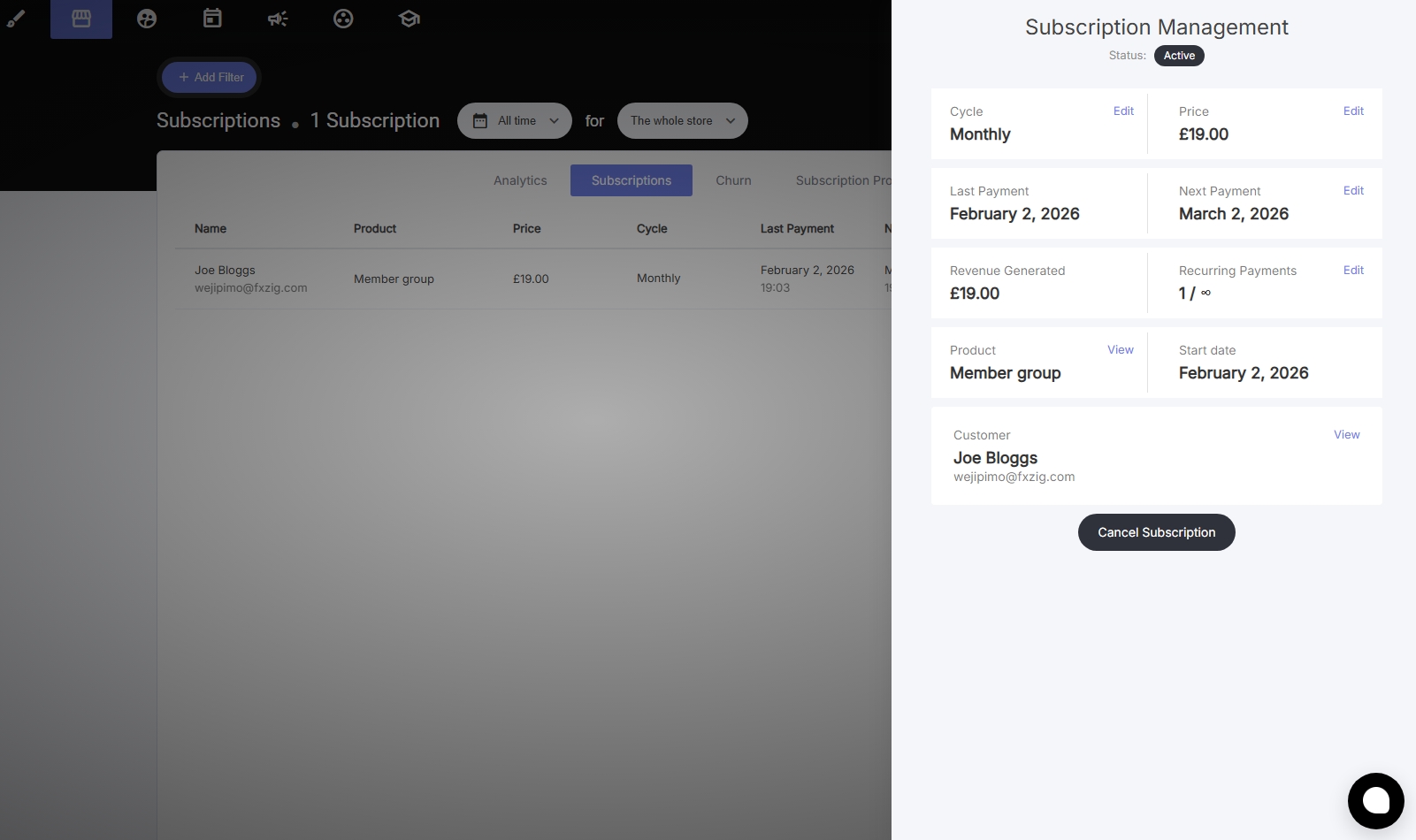Click the Add Filter button
Image resolution: width=1416 pixels, height=840 pixels.
(x=210, y=77)
